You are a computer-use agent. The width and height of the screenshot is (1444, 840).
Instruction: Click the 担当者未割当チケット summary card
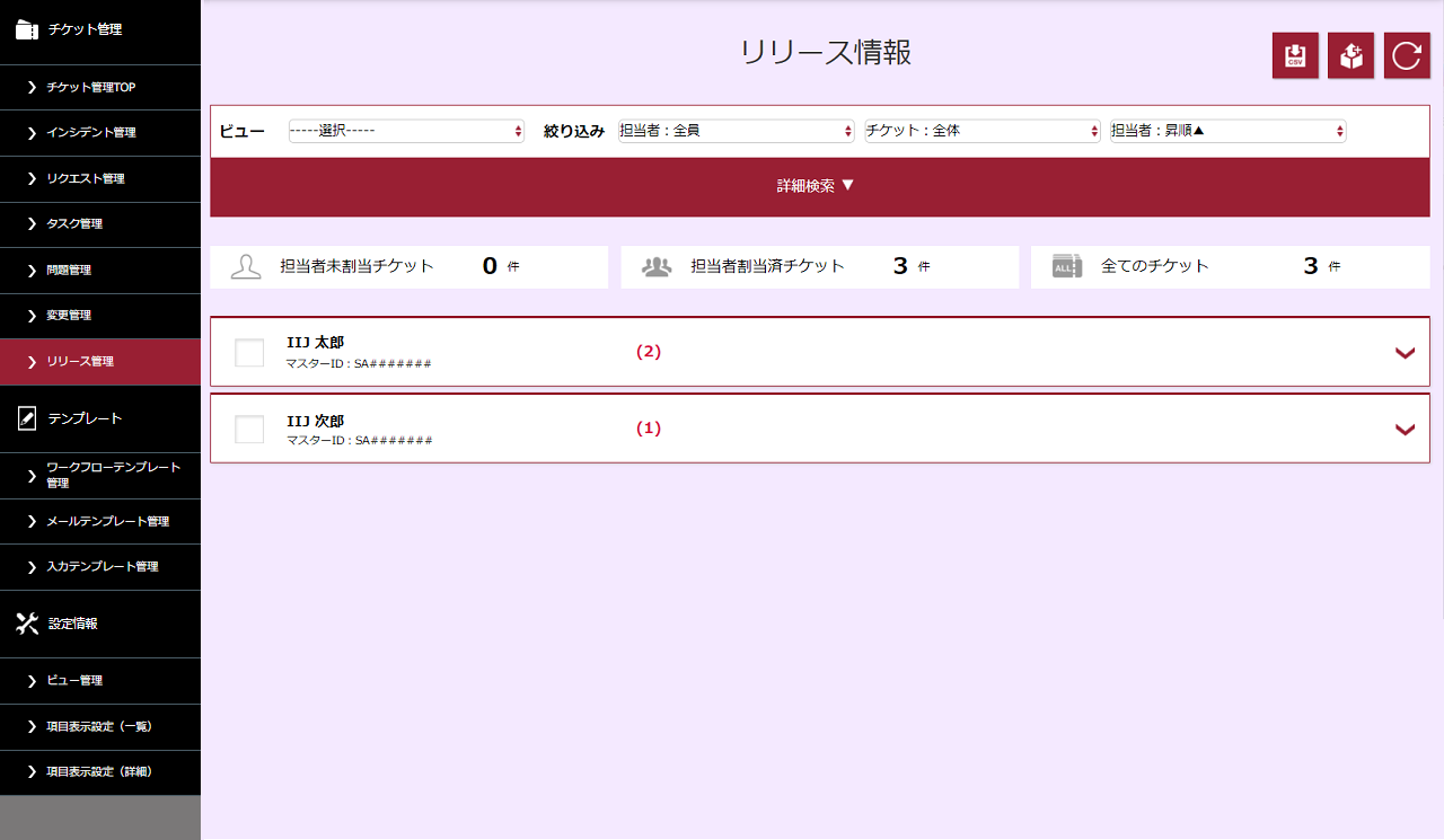409,267
